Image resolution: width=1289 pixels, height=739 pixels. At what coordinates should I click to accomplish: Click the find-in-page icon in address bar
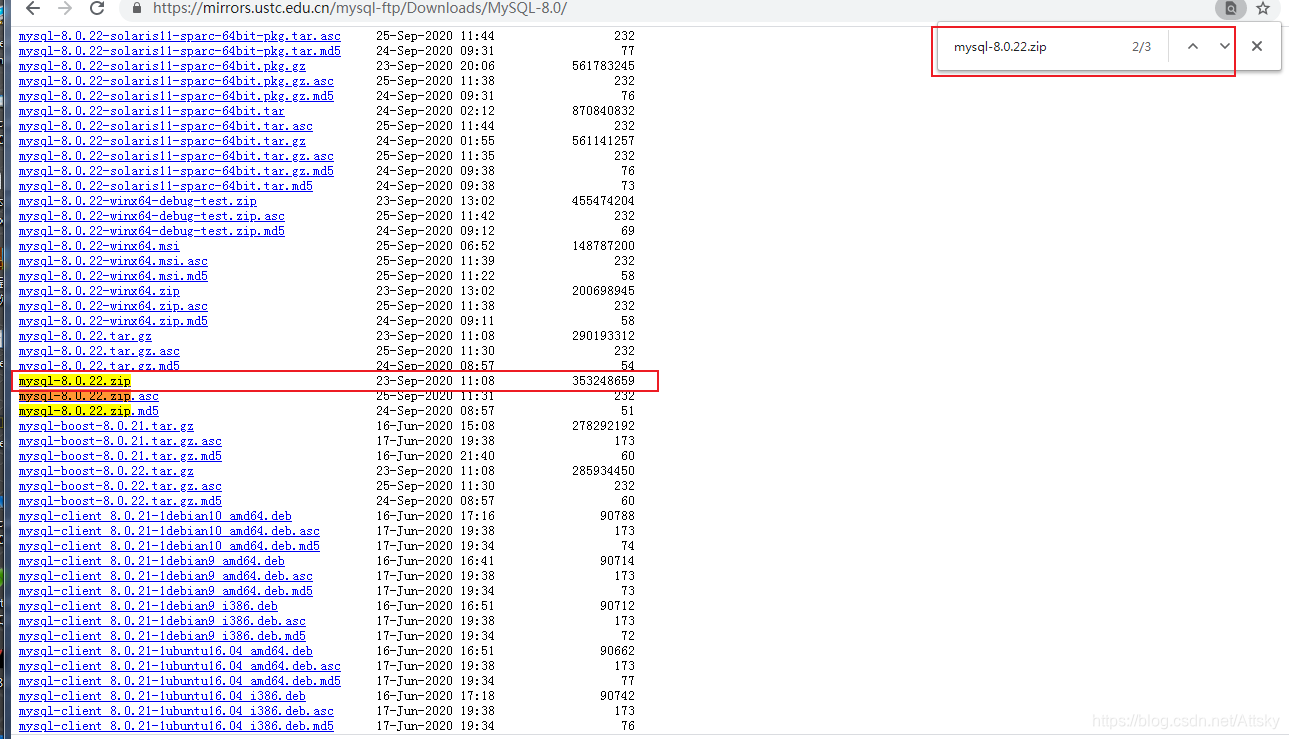coord(1231,8)
